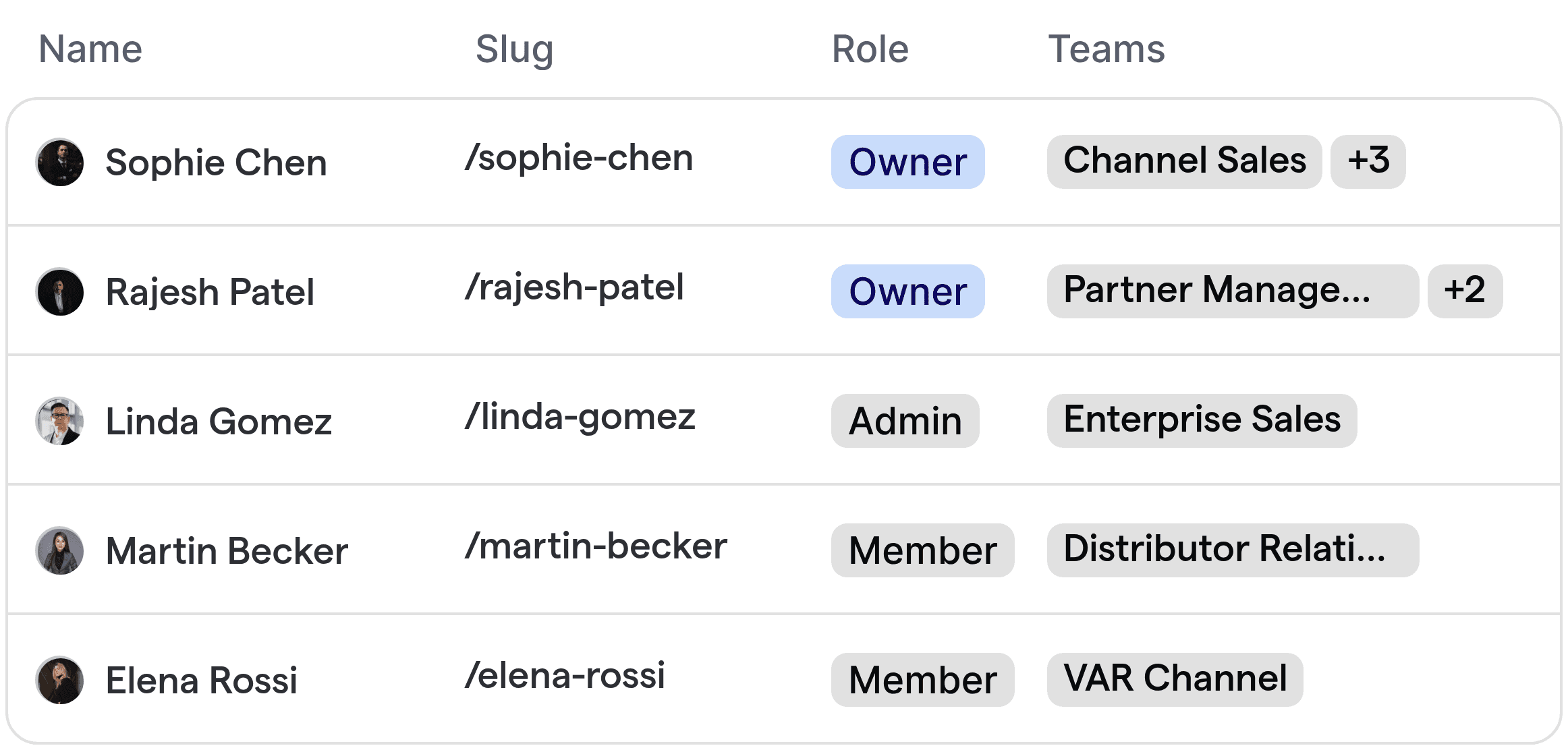Click Rajesh Patel's profile avatar

(x=59, y=291)
